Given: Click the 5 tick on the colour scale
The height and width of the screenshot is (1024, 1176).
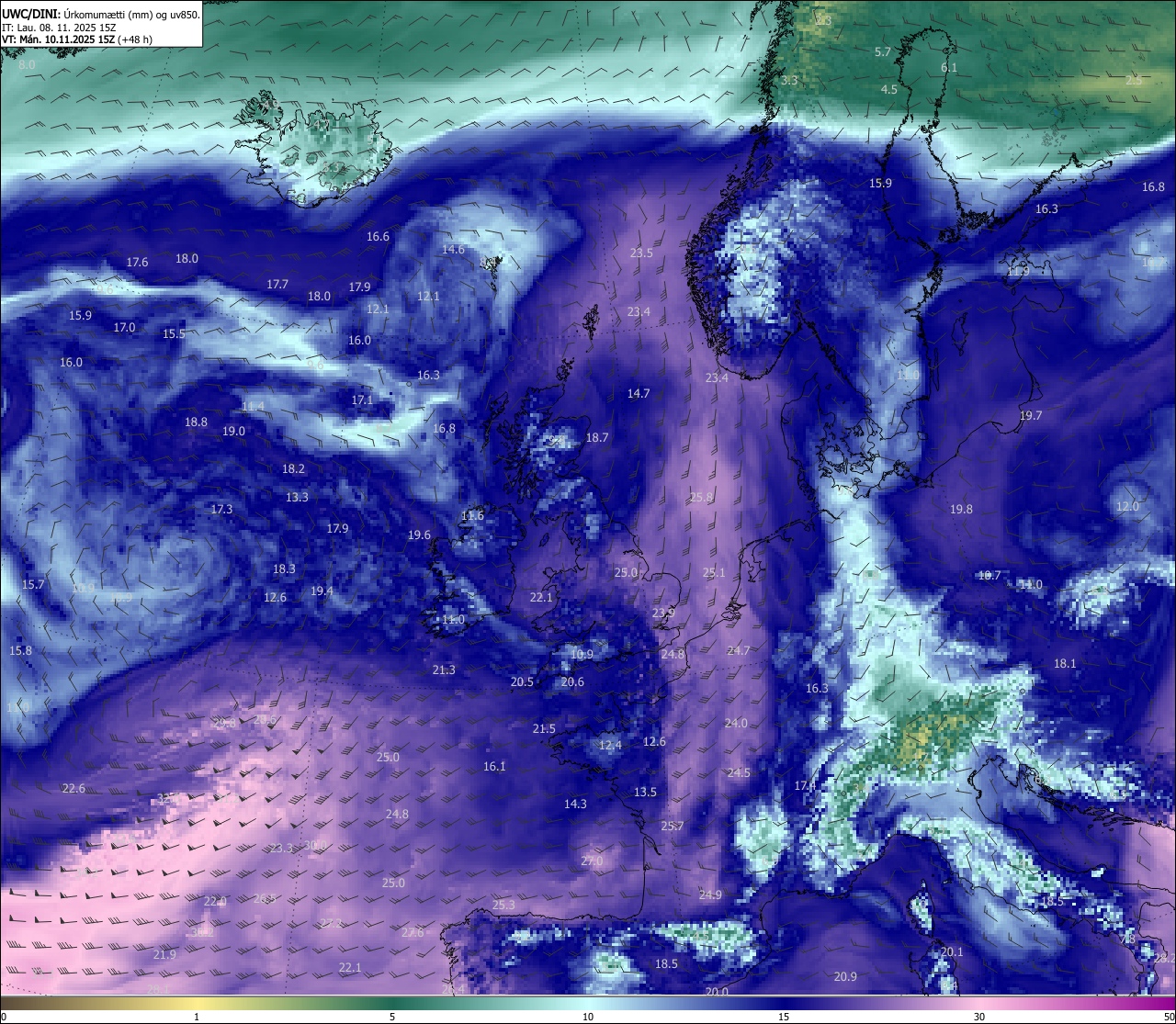Looking at the screenshot, I should point(392,1017).
